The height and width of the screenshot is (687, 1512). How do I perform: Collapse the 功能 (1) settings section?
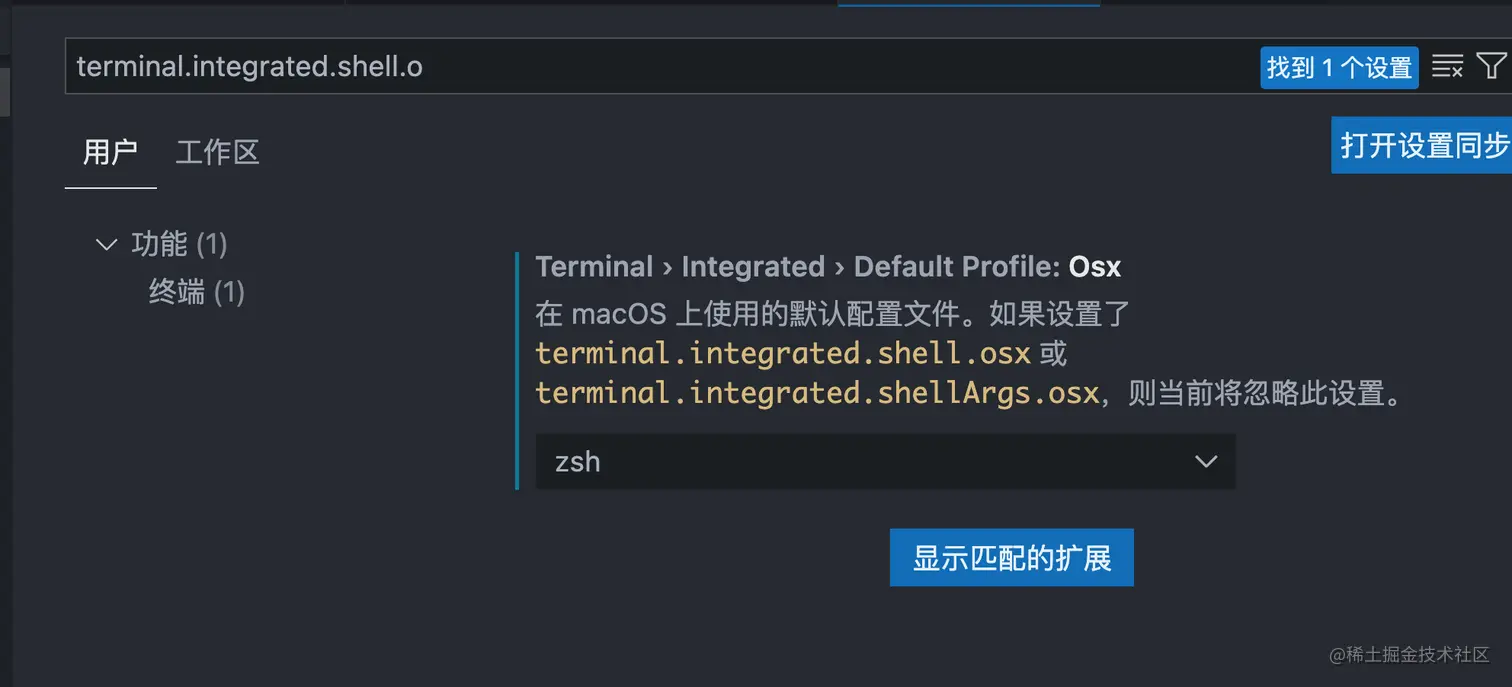pos(106,244)
